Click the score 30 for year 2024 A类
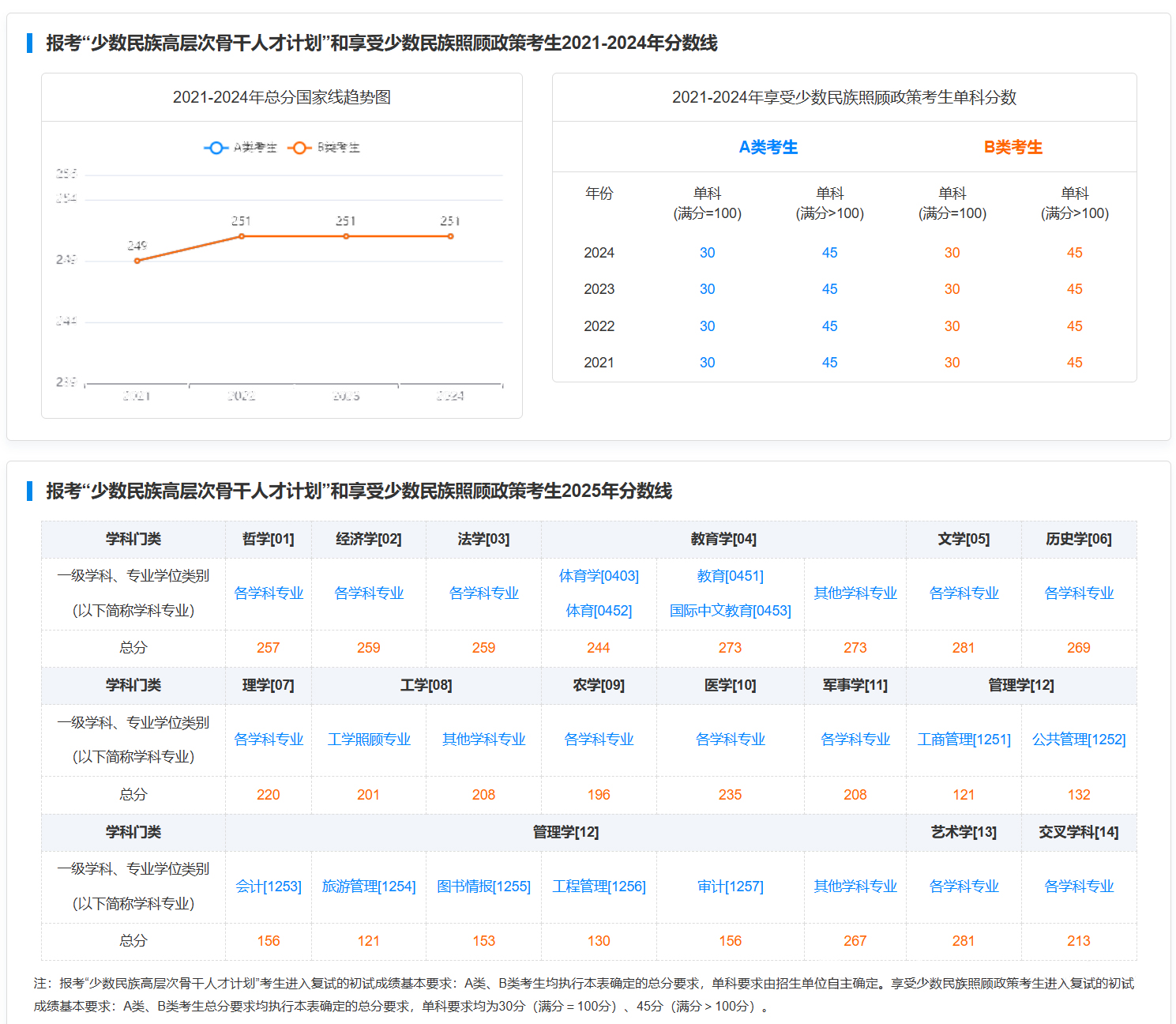This screenshot has height=1024, width=1176. pyautogui.click(x=707, y=252)
